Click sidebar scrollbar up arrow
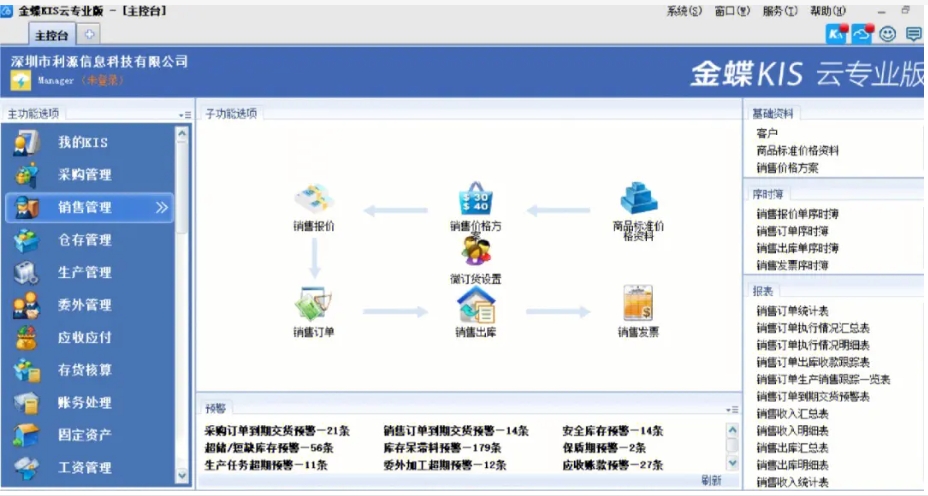 pos(182,134)
